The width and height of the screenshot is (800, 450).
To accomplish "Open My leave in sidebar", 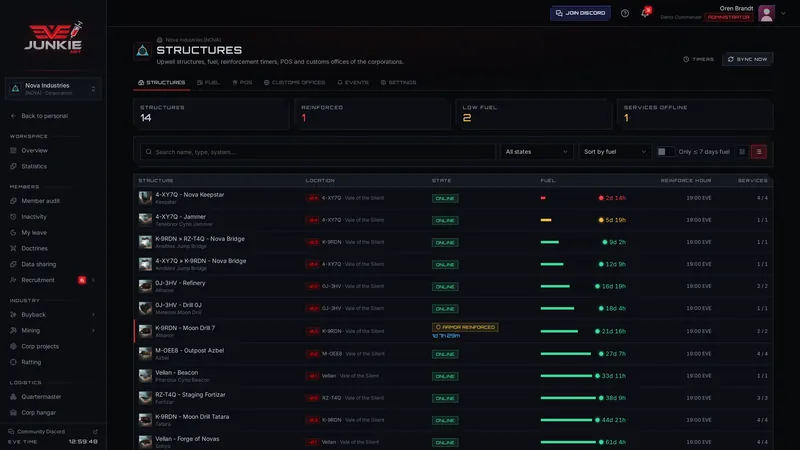I will coord(34,233).
